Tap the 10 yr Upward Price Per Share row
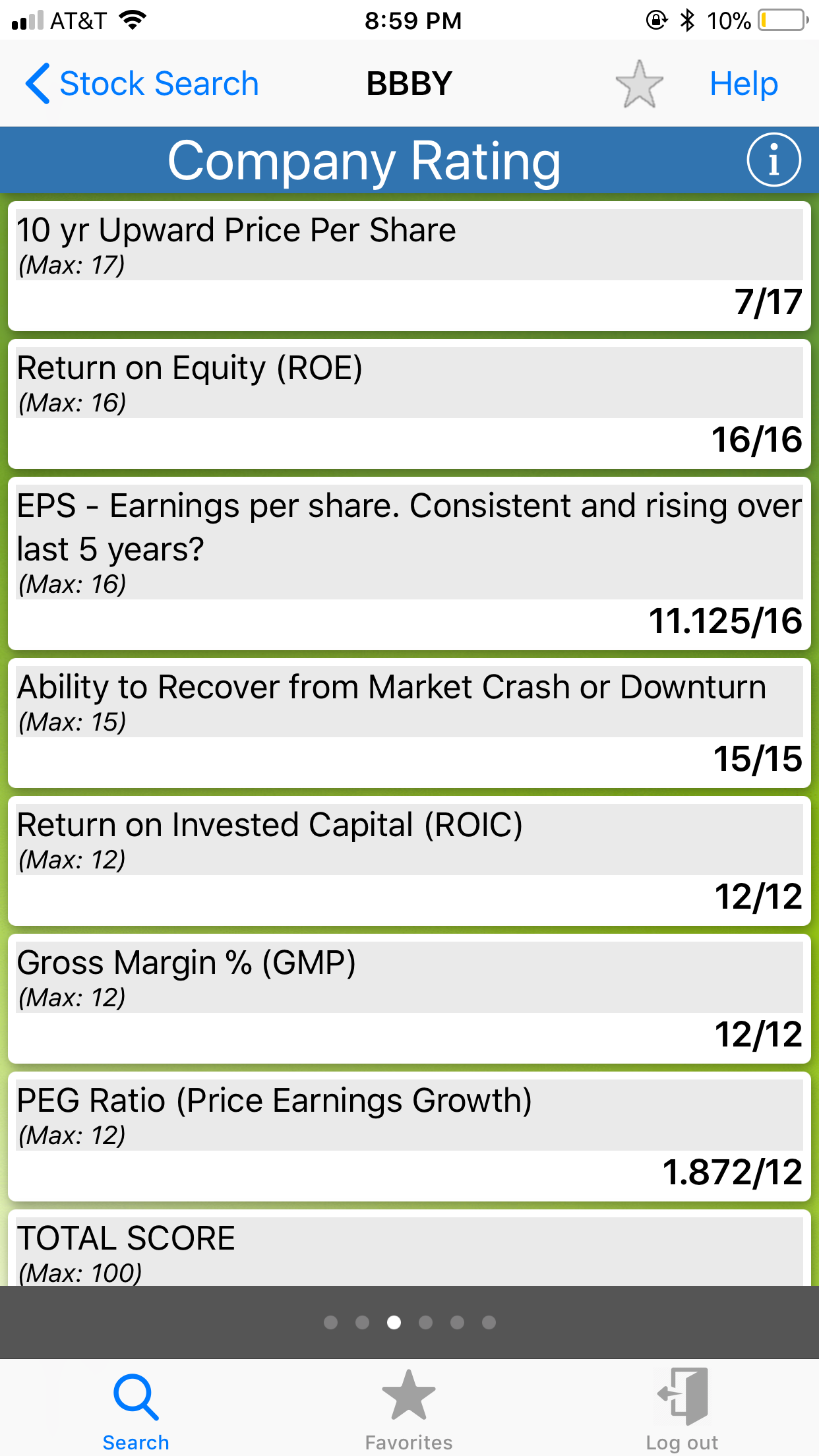This screenshot has height=1456, width=819. pos(409,266)
